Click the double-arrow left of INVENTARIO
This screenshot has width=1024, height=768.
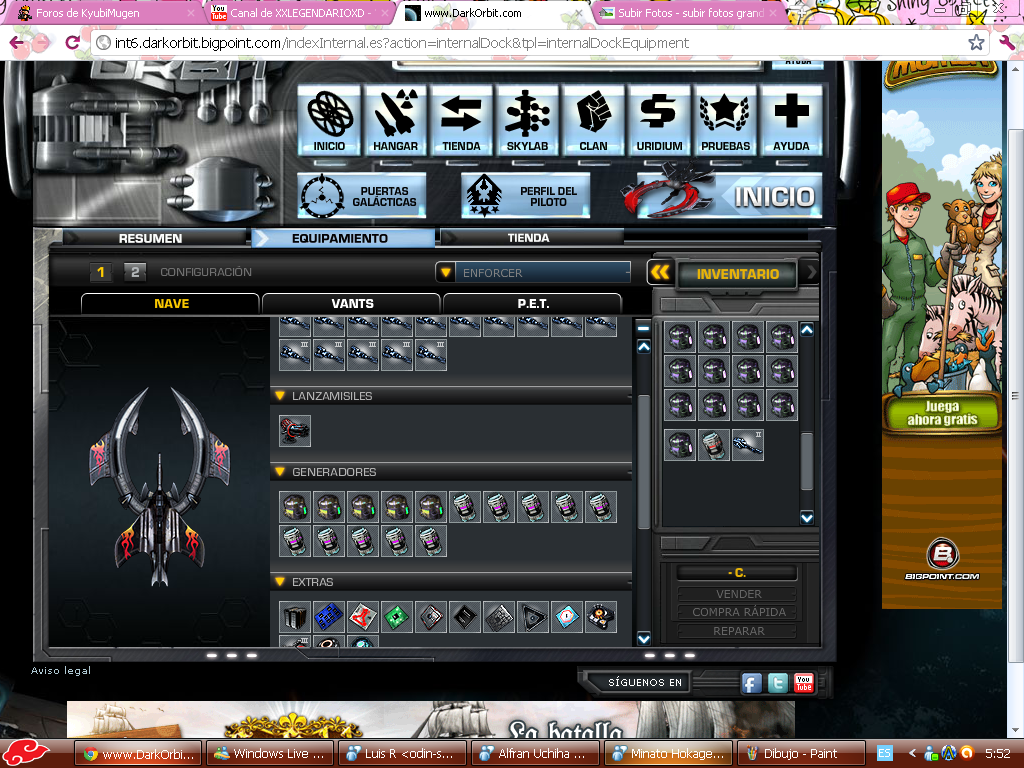point(660,272)
